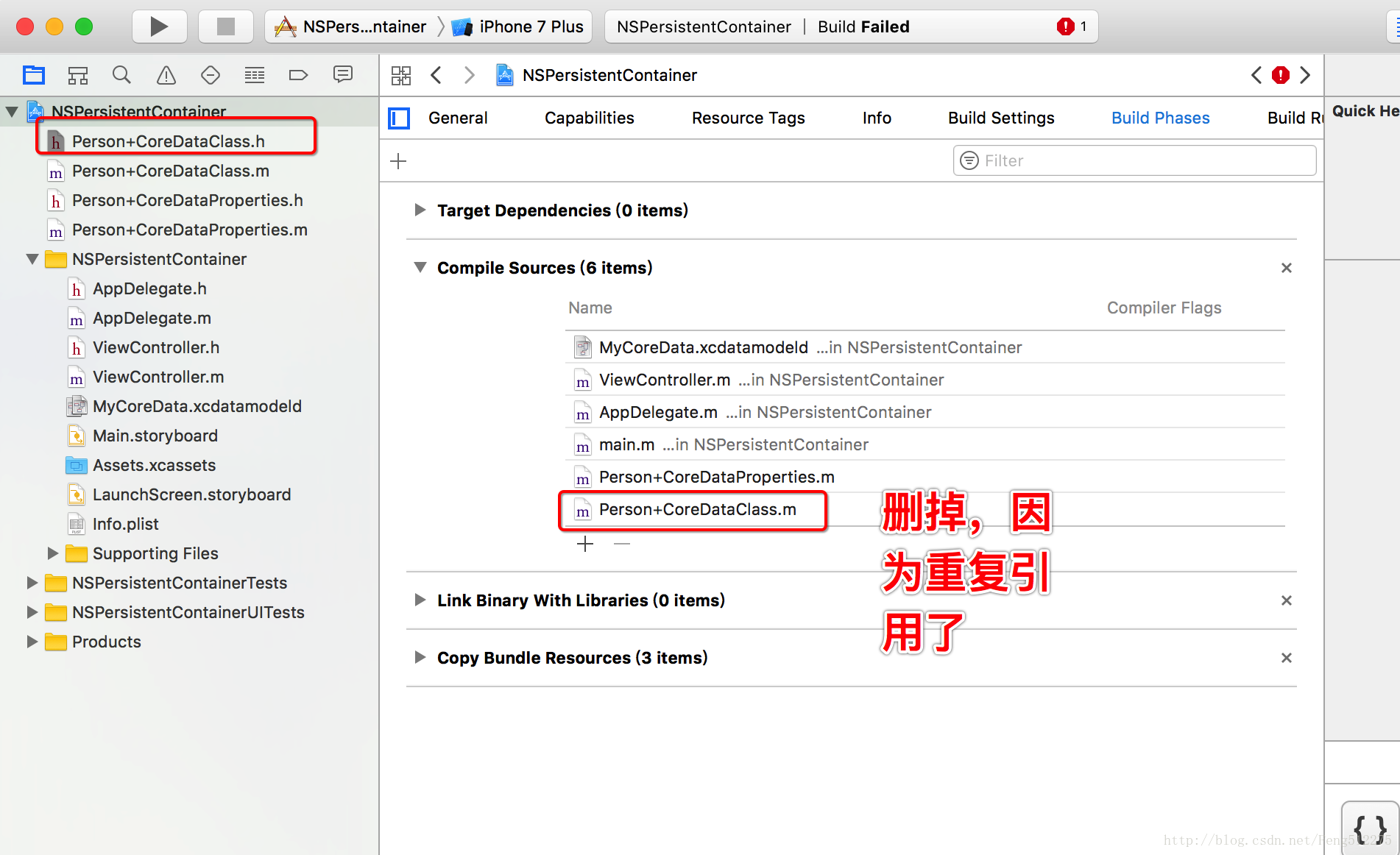Jump to previous issue arrow
1400x855 pixels.
pyautogui.click(x=1256, y=75)
